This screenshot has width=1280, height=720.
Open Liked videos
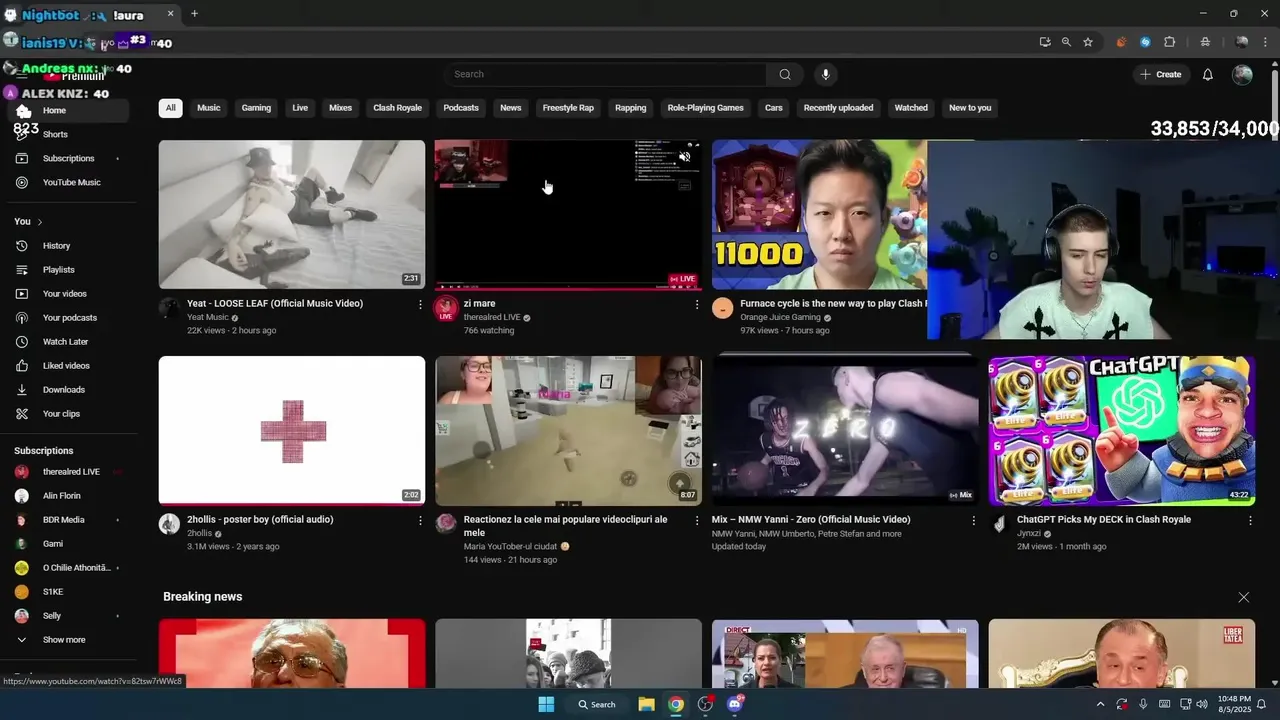(68, 365)
